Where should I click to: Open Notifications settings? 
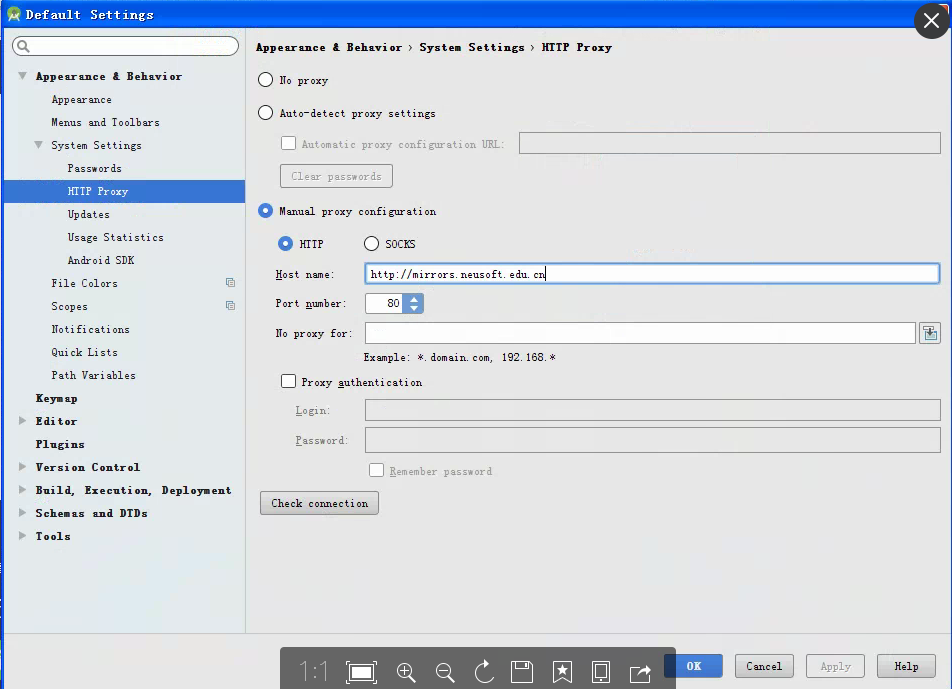[90, 330]
